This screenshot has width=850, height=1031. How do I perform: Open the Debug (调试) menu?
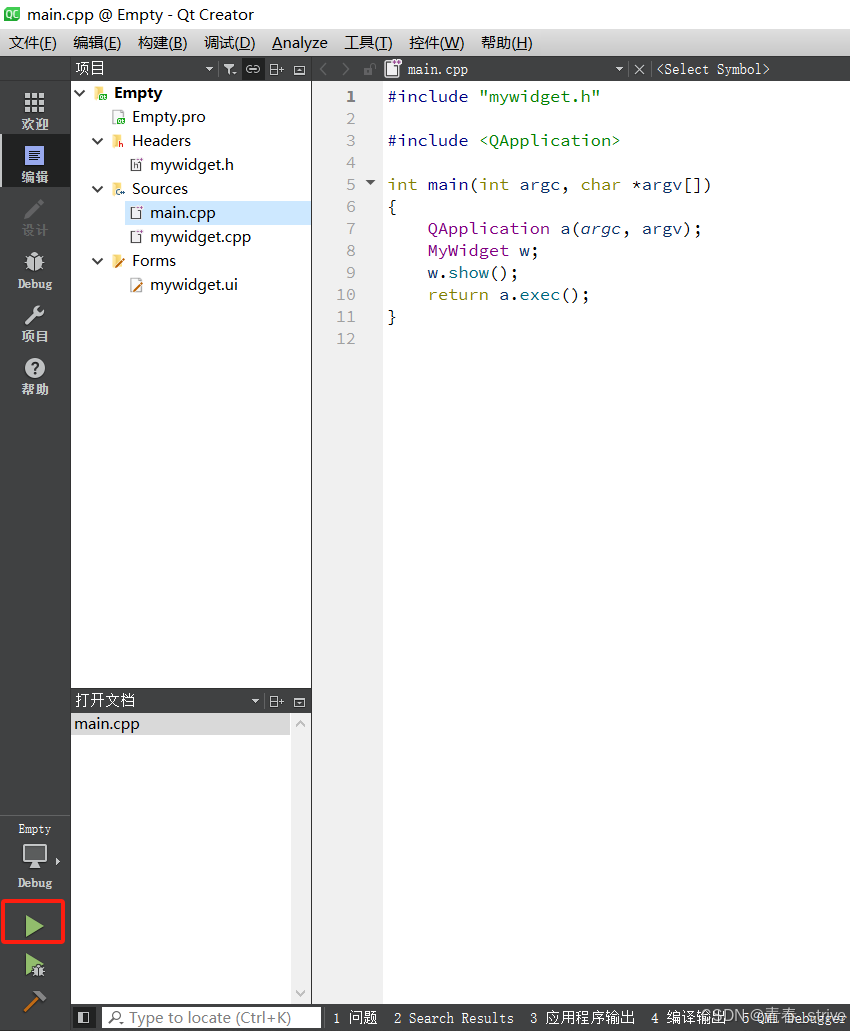tap(229, 43)
